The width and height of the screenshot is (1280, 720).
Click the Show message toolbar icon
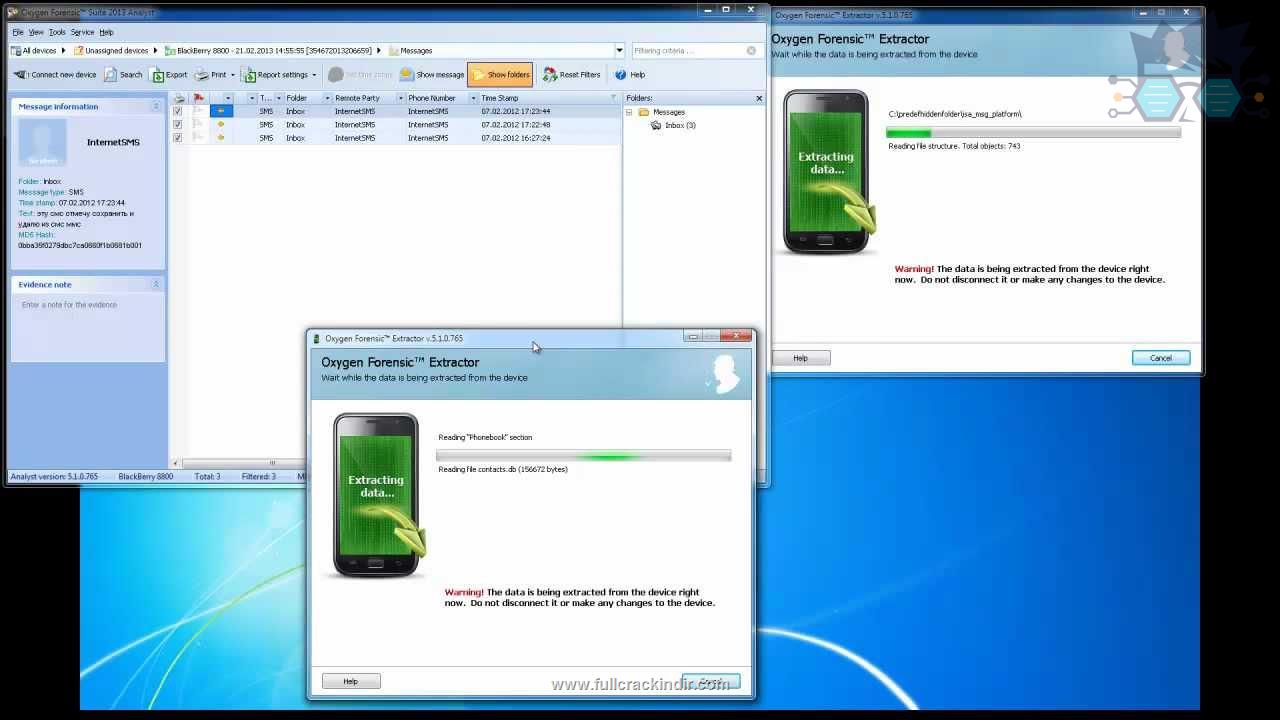[x=406, y=74]
